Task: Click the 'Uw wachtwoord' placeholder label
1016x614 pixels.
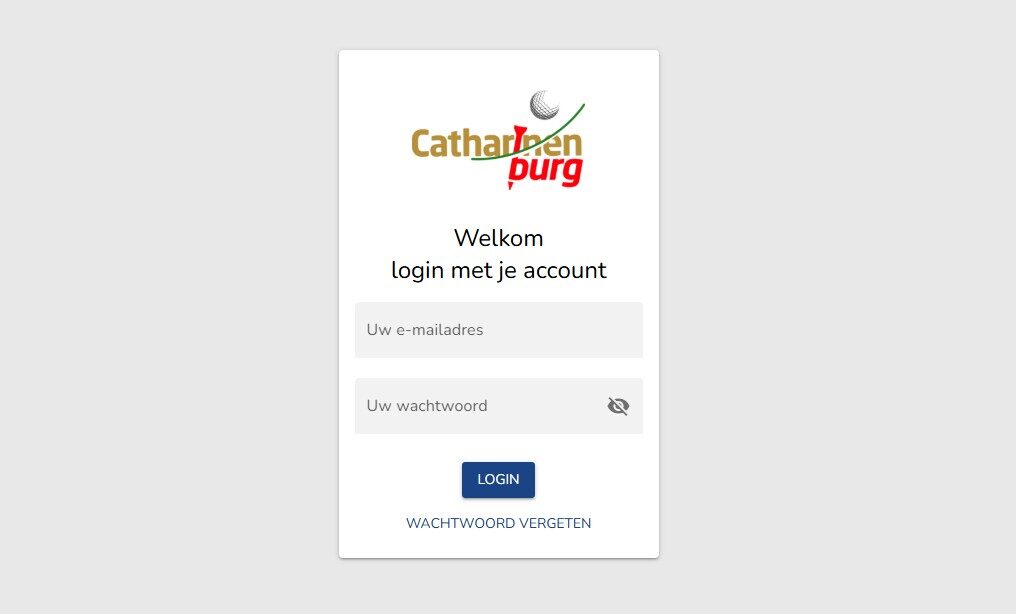Action: pyautogui.click(x=427, y=406)
